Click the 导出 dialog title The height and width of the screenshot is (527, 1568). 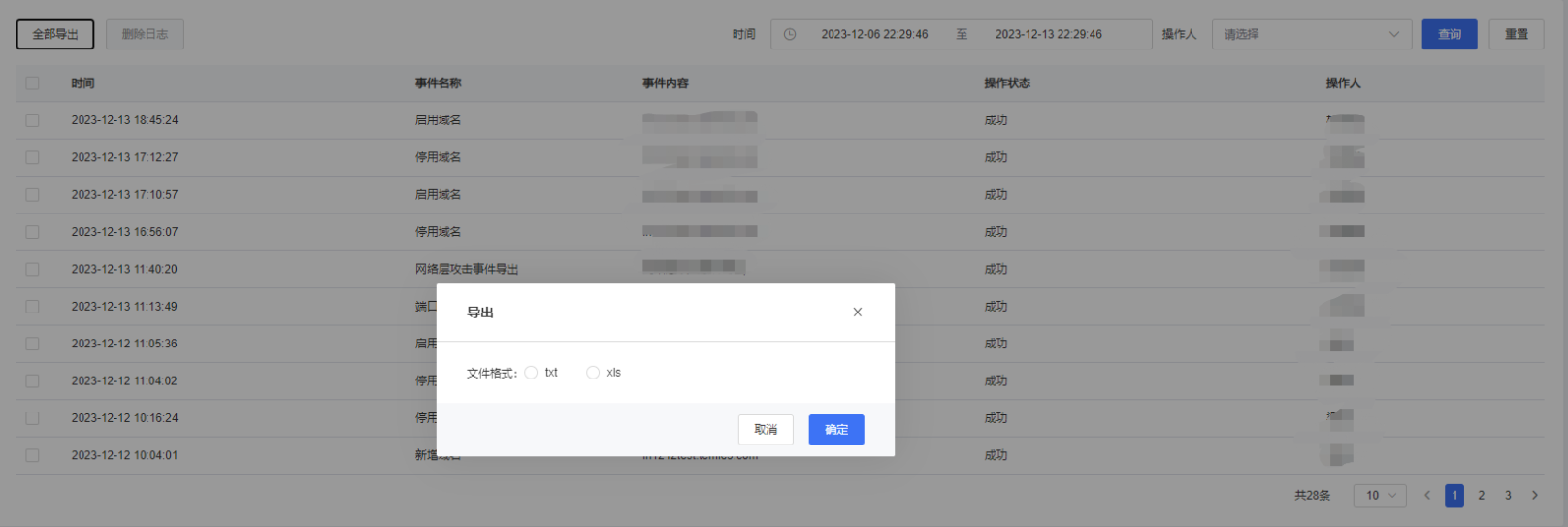[480, 313]
